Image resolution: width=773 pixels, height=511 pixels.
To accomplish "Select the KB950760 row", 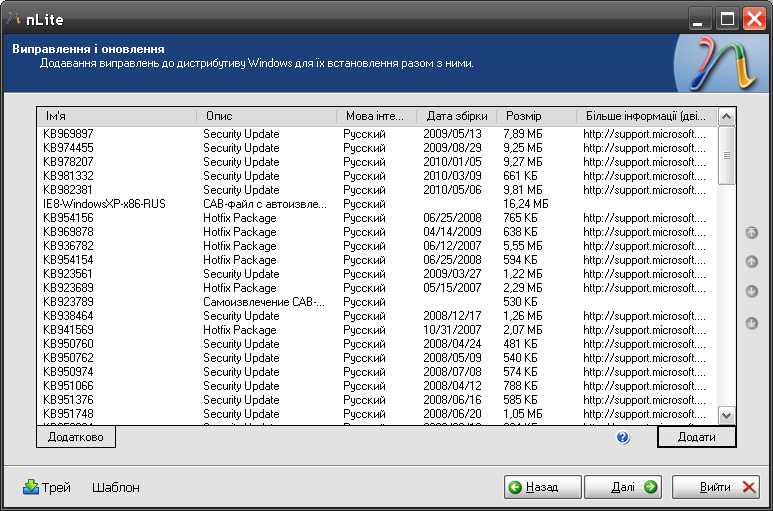I will (377, 344).
